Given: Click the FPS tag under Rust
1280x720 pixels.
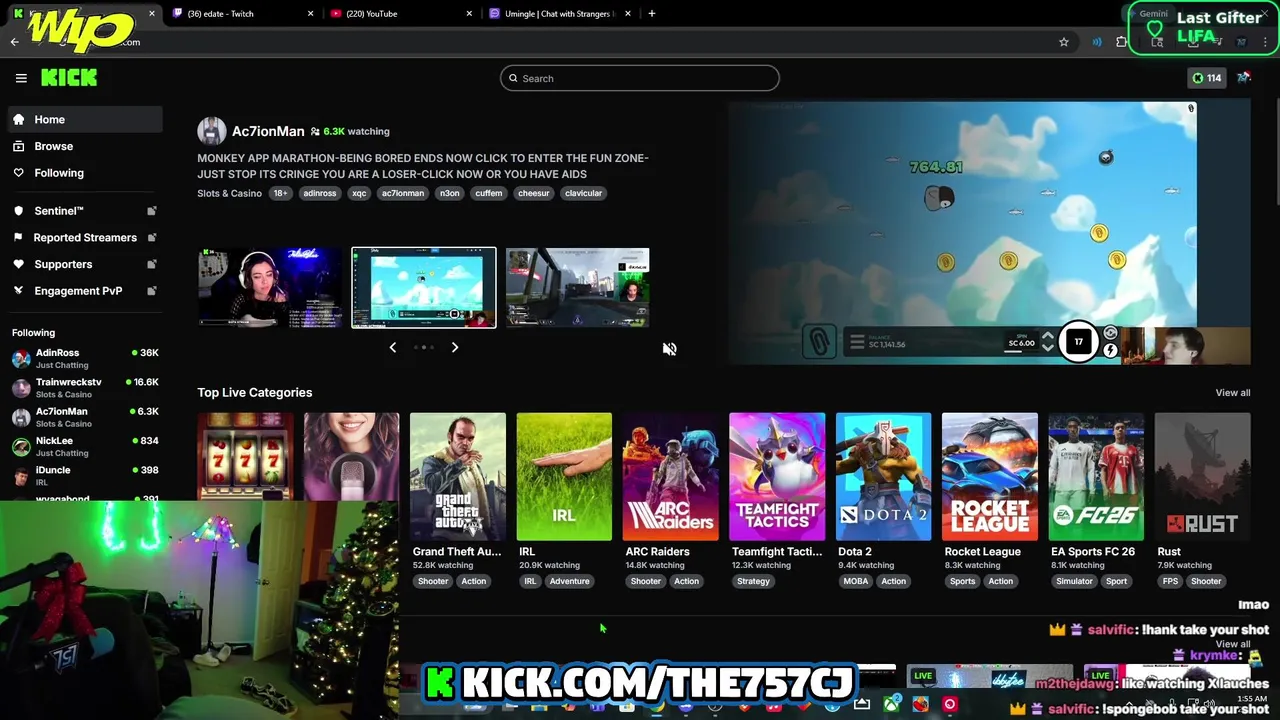Looking at the screenshot, I should (1170, 581).
